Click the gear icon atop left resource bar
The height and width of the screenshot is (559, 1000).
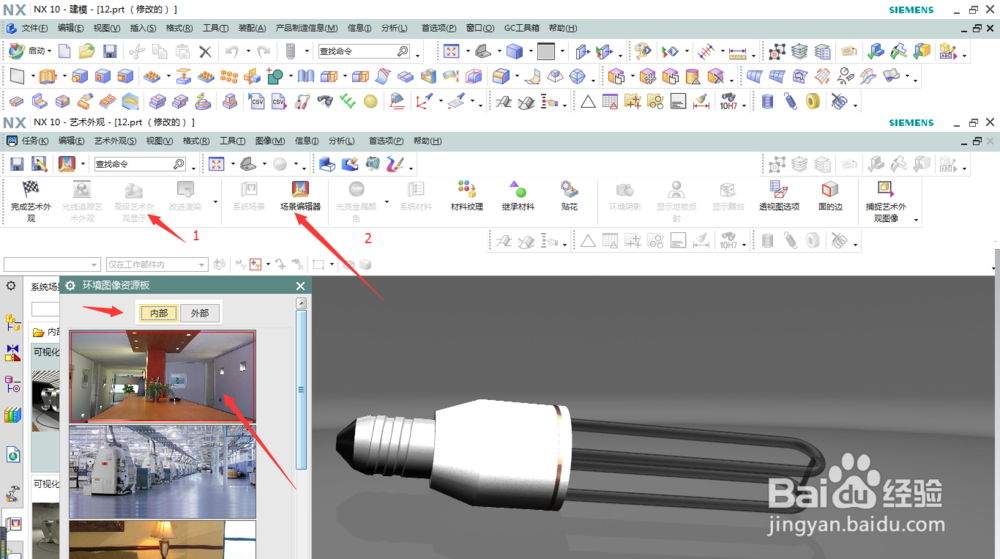pos(11,286)
